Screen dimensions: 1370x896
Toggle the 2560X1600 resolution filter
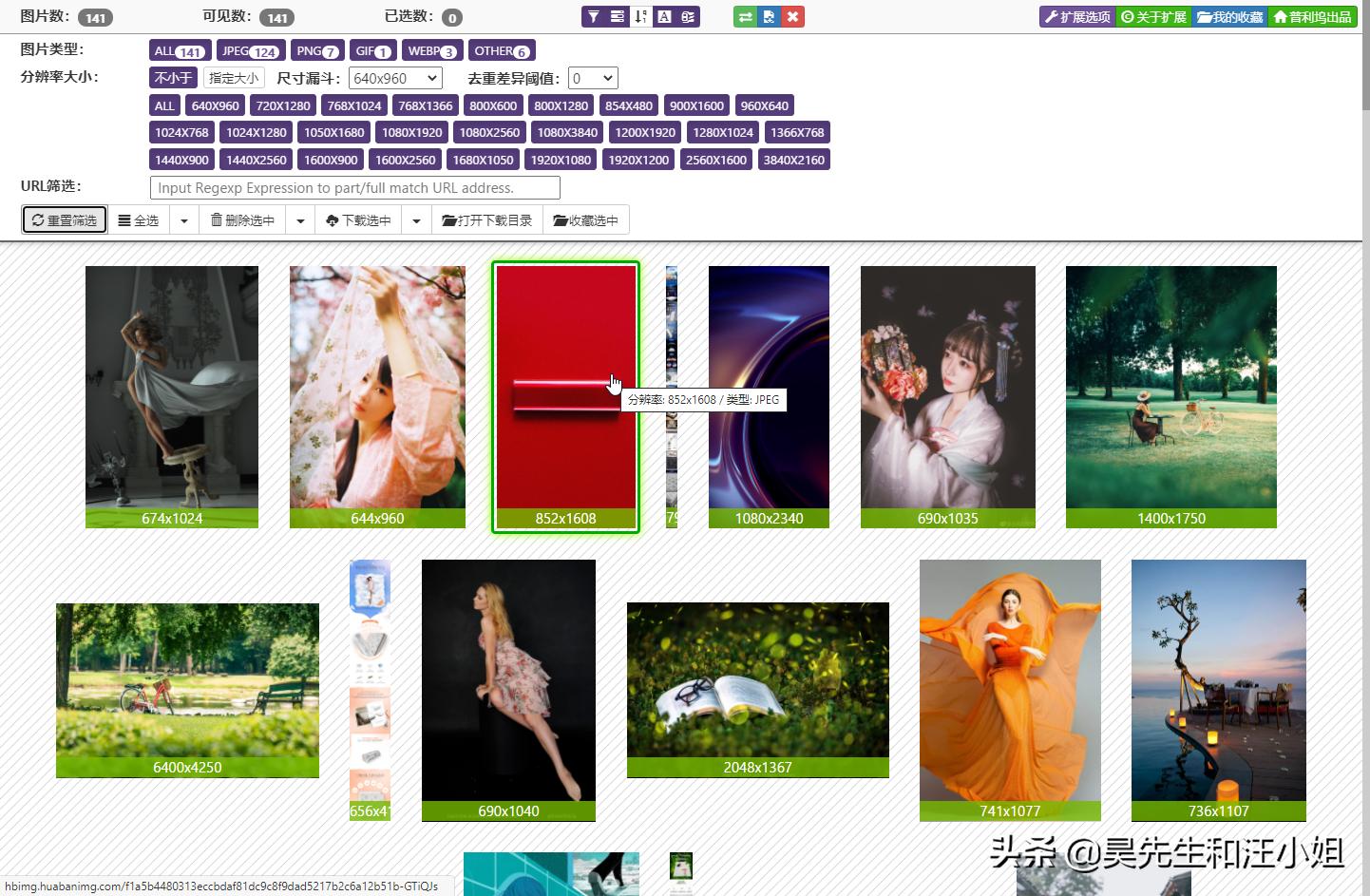pos(716,160)
